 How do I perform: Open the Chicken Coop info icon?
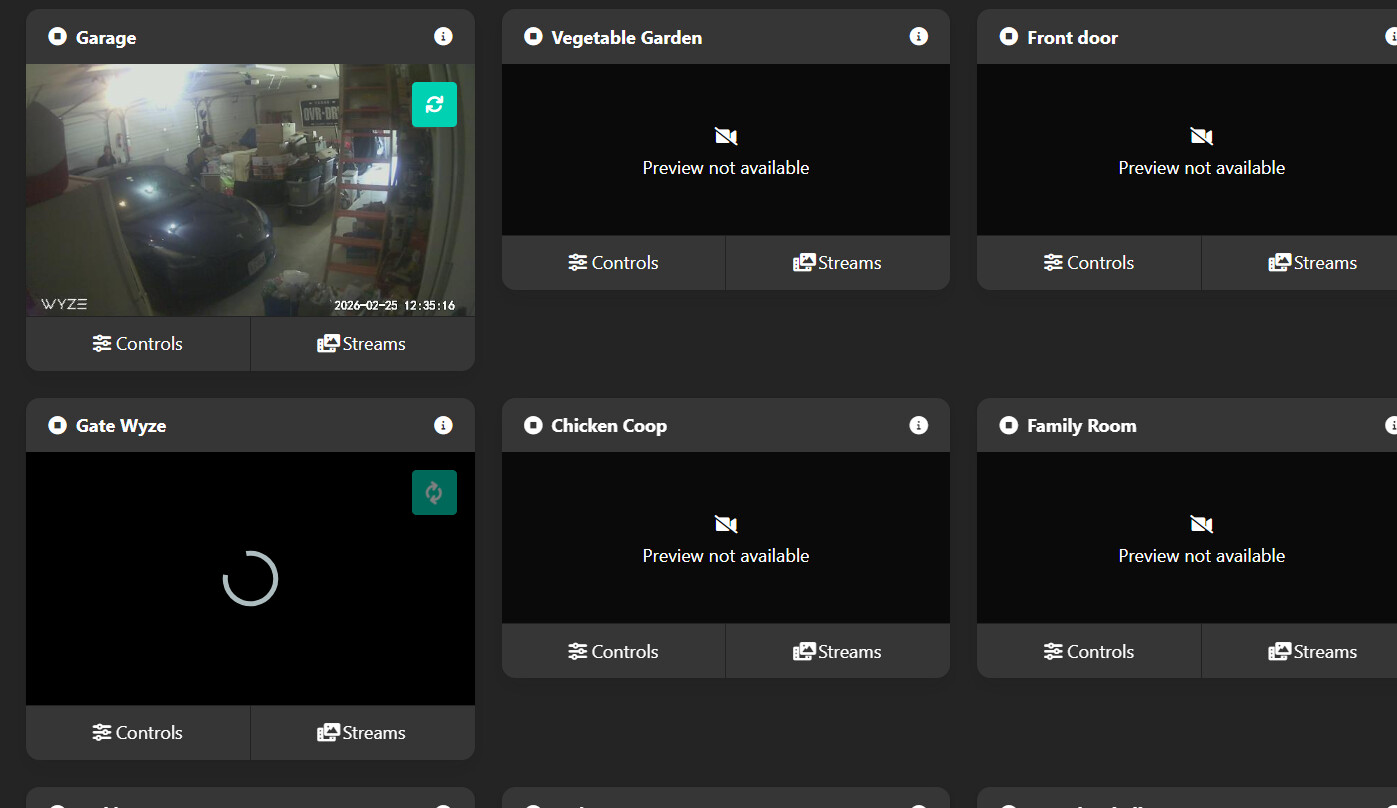pyautogui.click(x=919, y=425)
